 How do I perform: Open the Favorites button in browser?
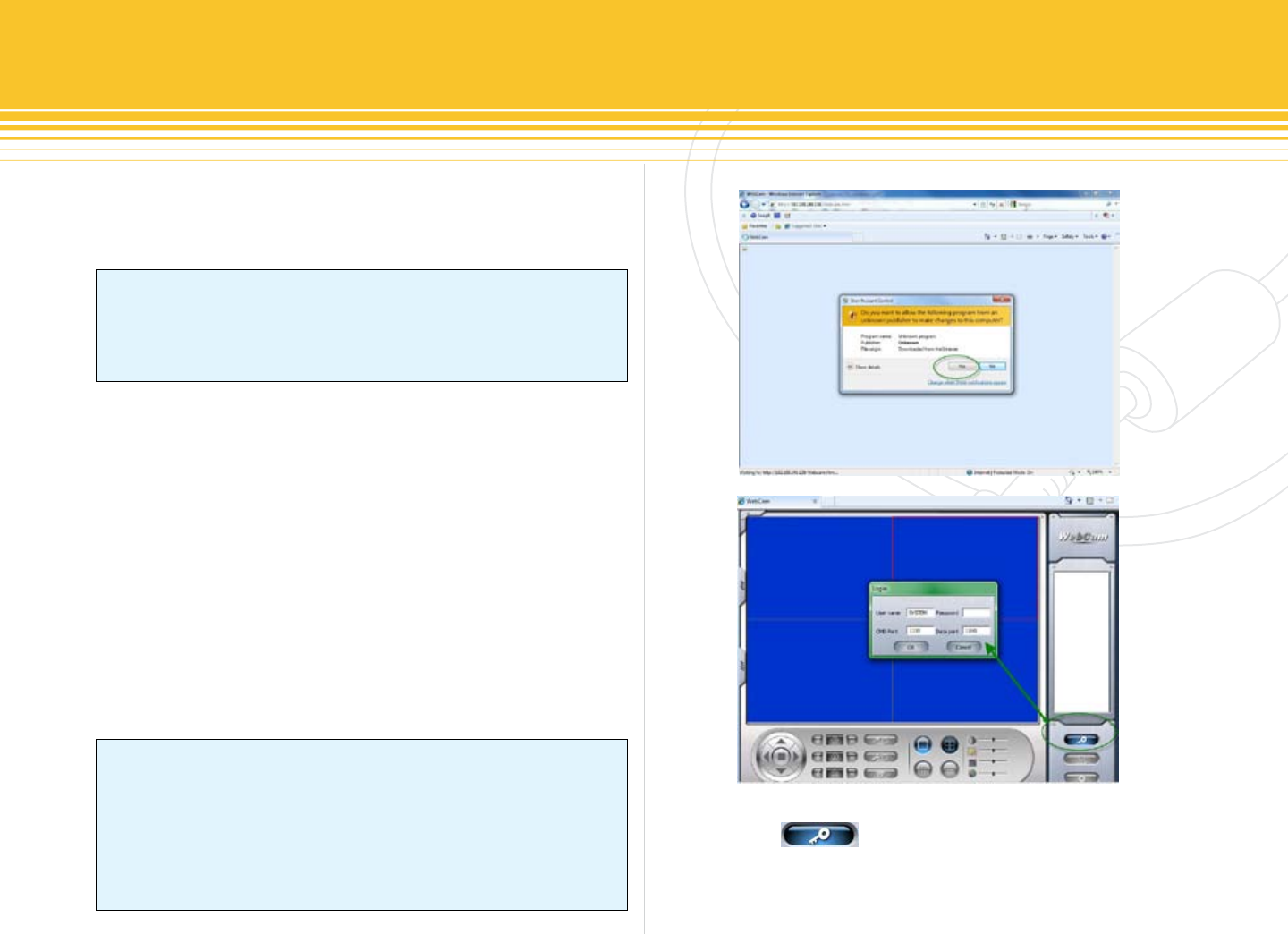[753, 226]
